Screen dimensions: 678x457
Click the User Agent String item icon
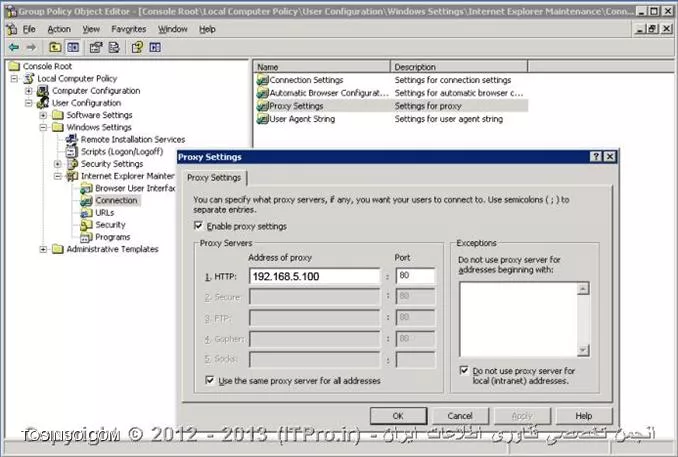[262, 119]
